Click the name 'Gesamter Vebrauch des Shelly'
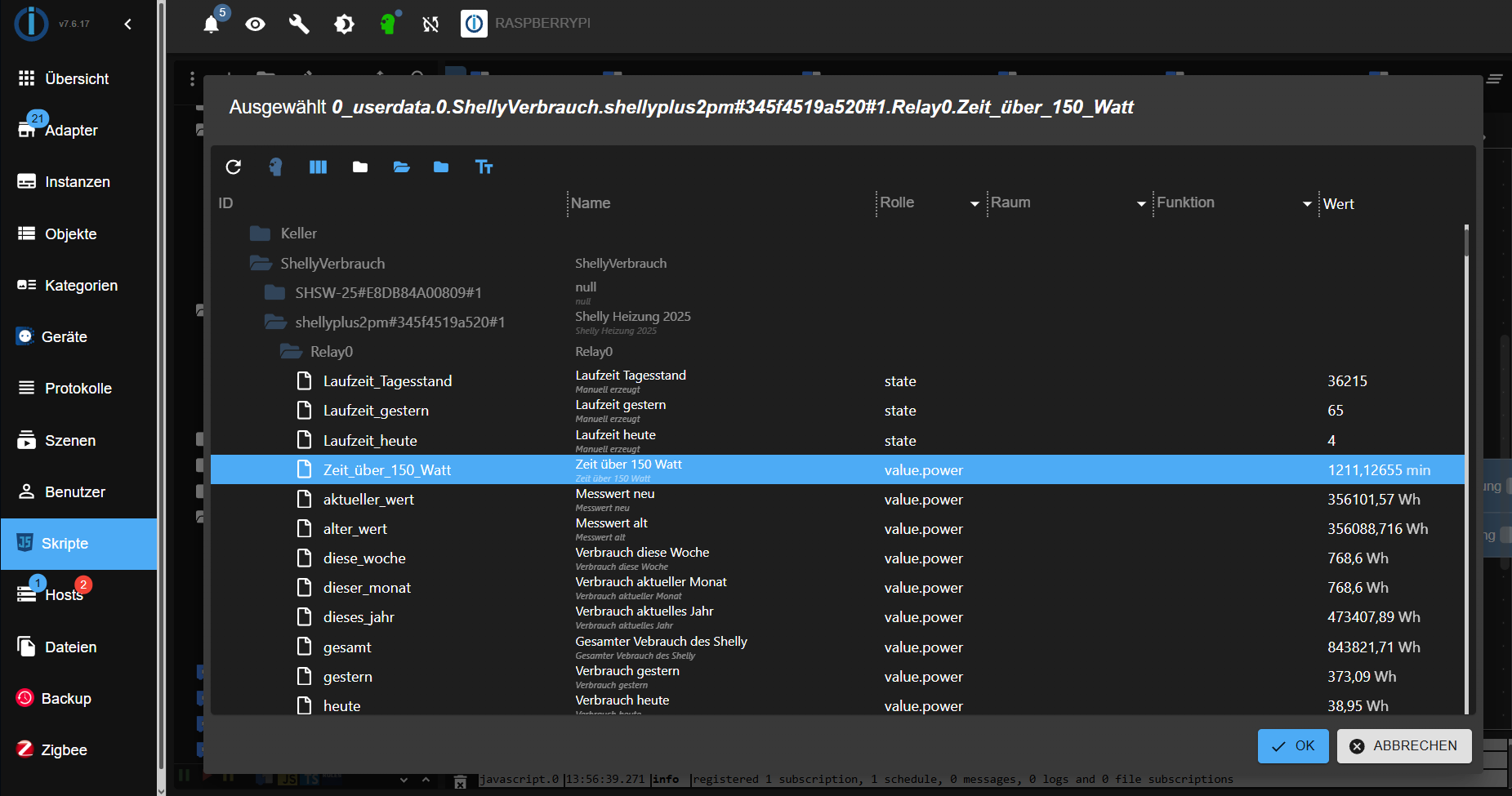The width and height of the screenshot is (1512, 796). (x=662, y=642)
